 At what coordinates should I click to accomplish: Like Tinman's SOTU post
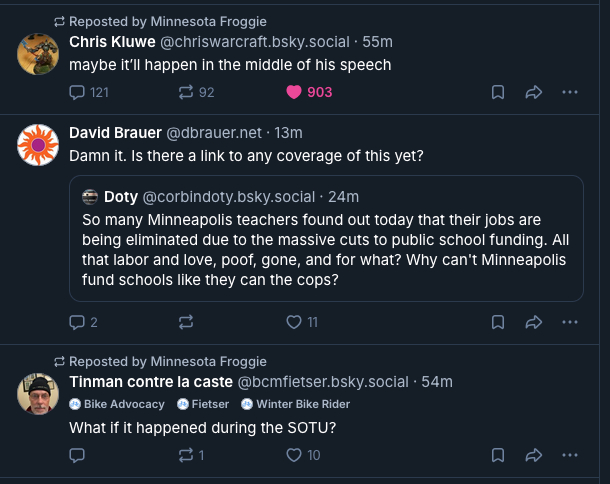294,455
